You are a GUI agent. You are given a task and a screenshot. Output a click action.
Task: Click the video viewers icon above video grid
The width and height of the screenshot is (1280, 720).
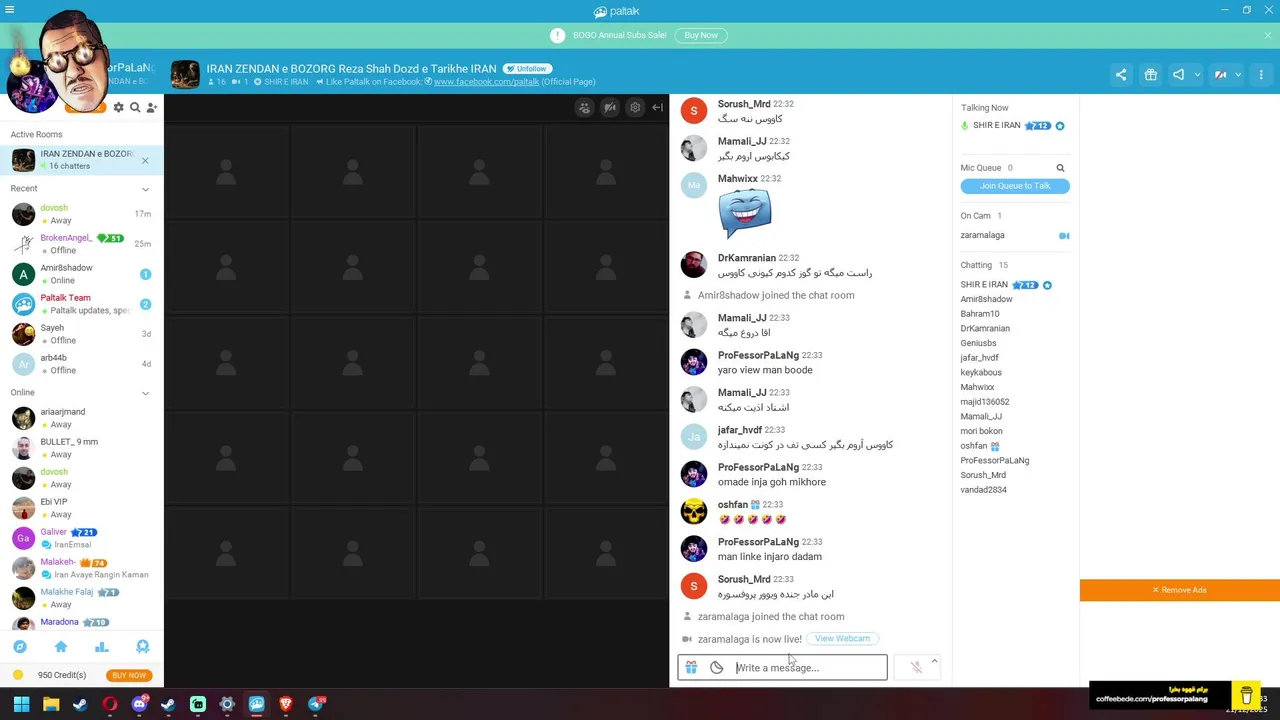585,107
